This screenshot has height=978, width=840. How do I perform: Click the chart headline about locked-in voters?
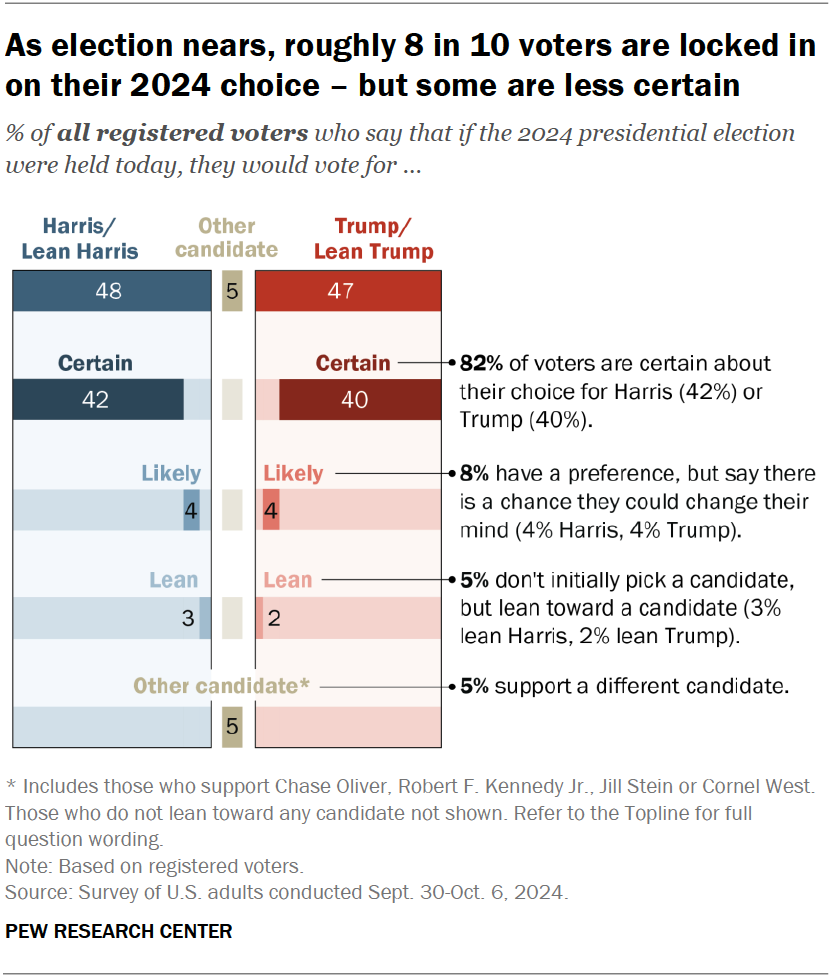pyautogui.click(x=410, y=67)
